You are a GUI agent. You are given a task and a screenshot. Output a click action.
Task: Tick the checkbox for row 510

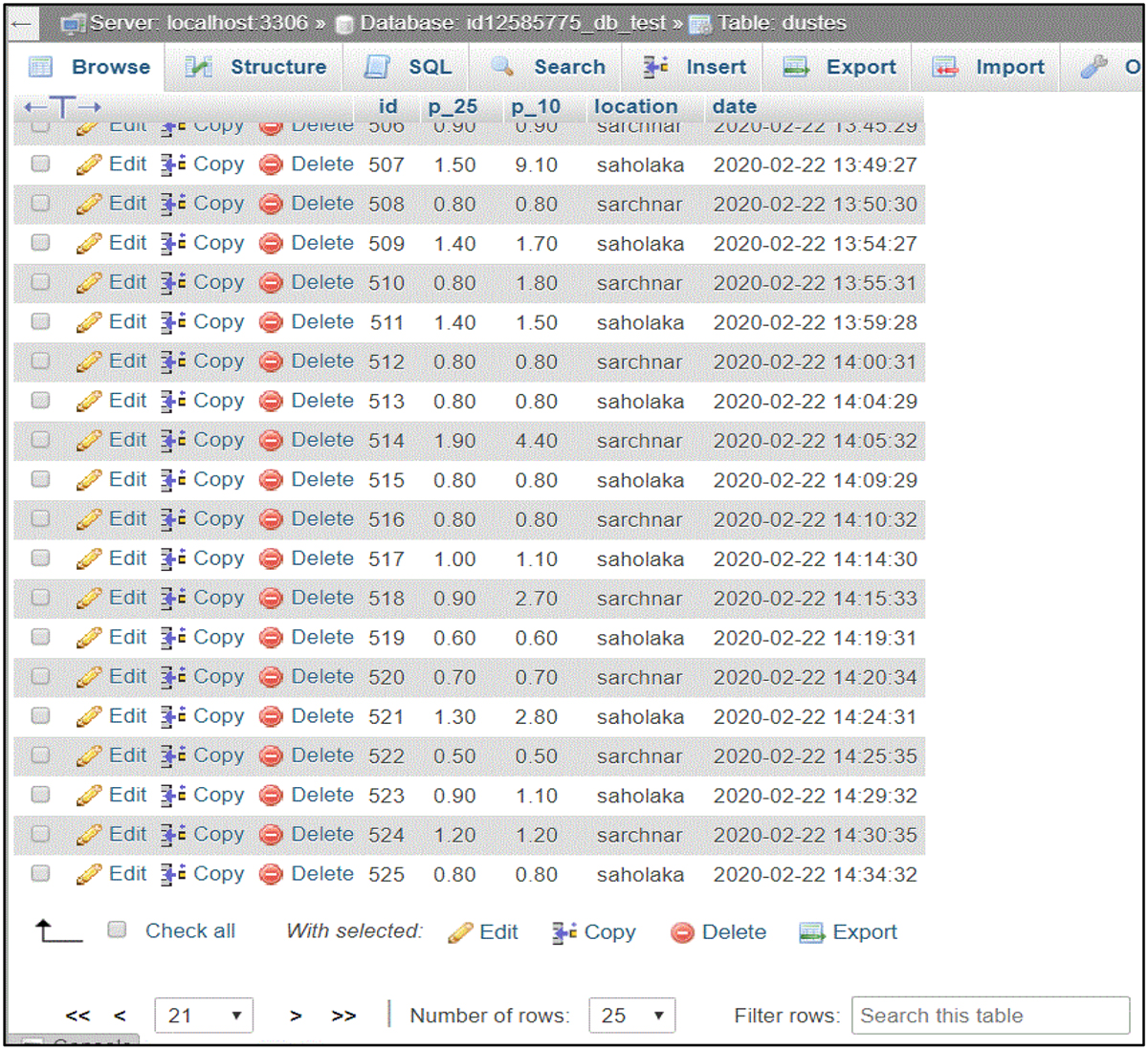point(40,282)
